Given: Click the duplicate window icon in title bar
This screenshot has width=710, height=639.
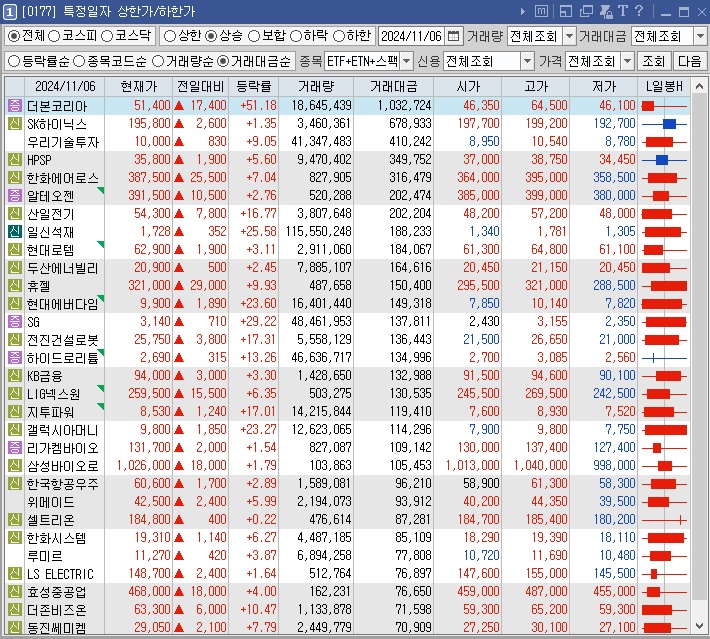Looking at the screenshot, I should coord(586,11).
